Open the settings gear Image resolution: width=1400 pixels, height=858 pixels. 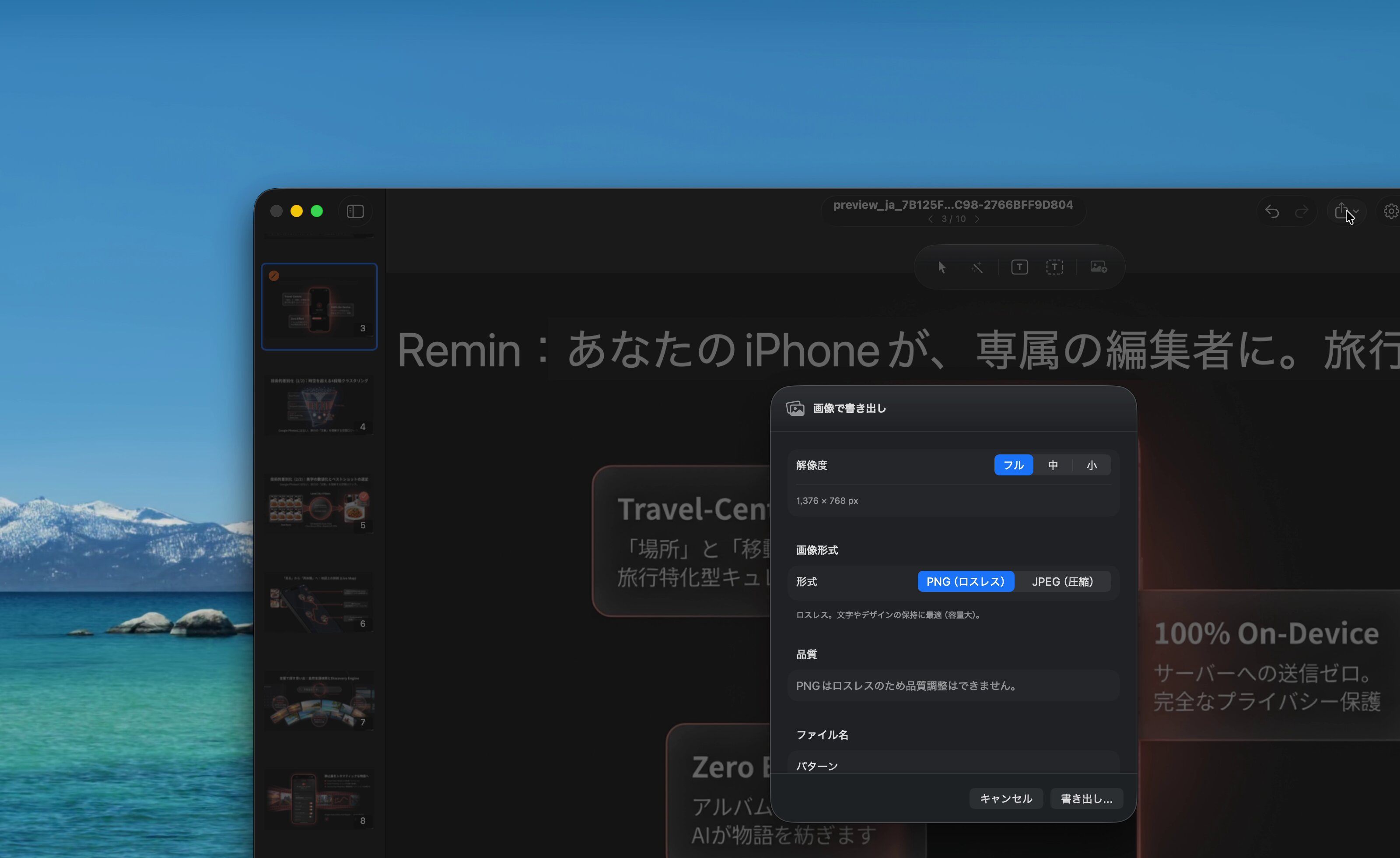(x=1392, y=211)
